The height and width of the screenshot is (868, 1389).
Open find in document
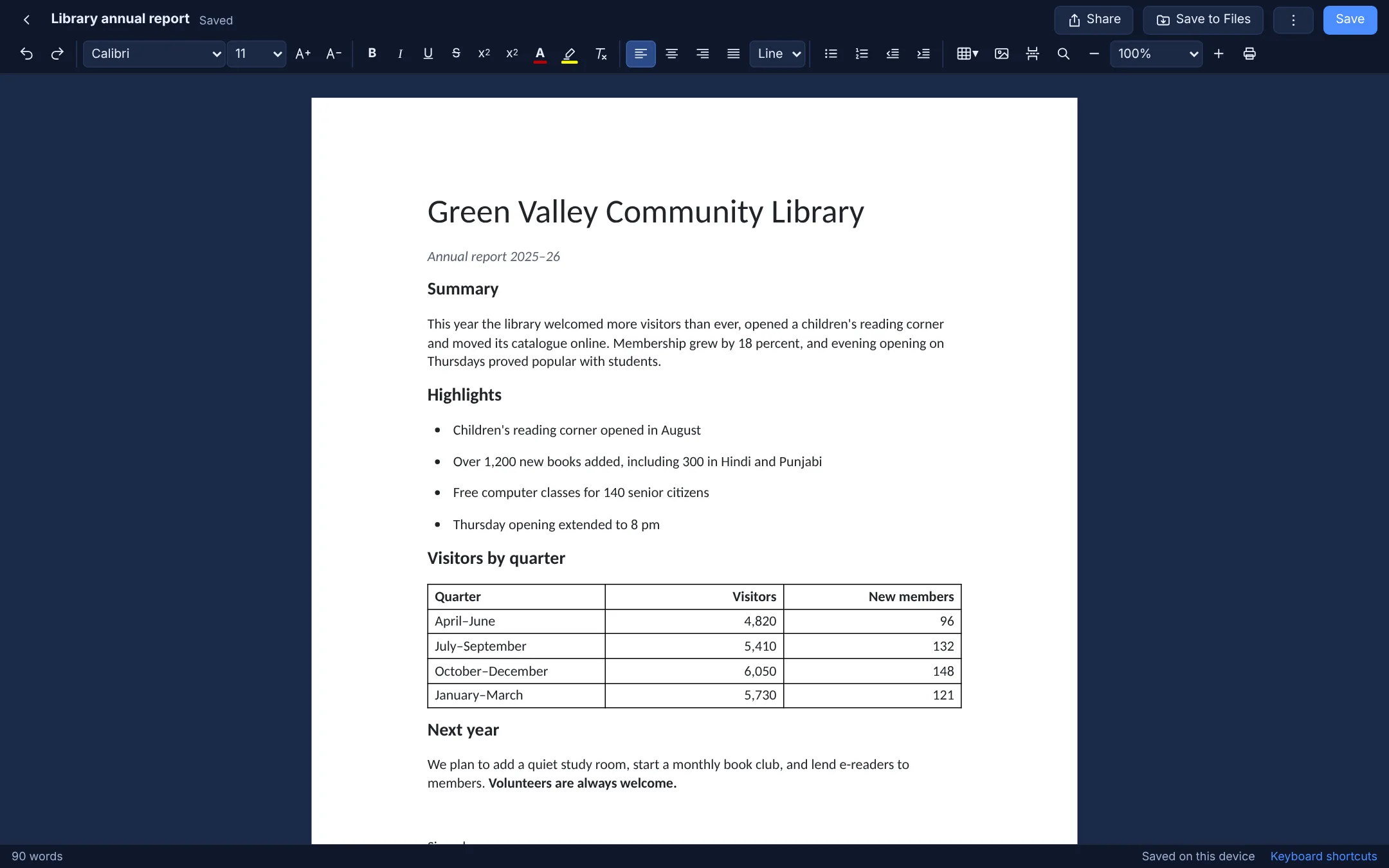click(1063, 54)
